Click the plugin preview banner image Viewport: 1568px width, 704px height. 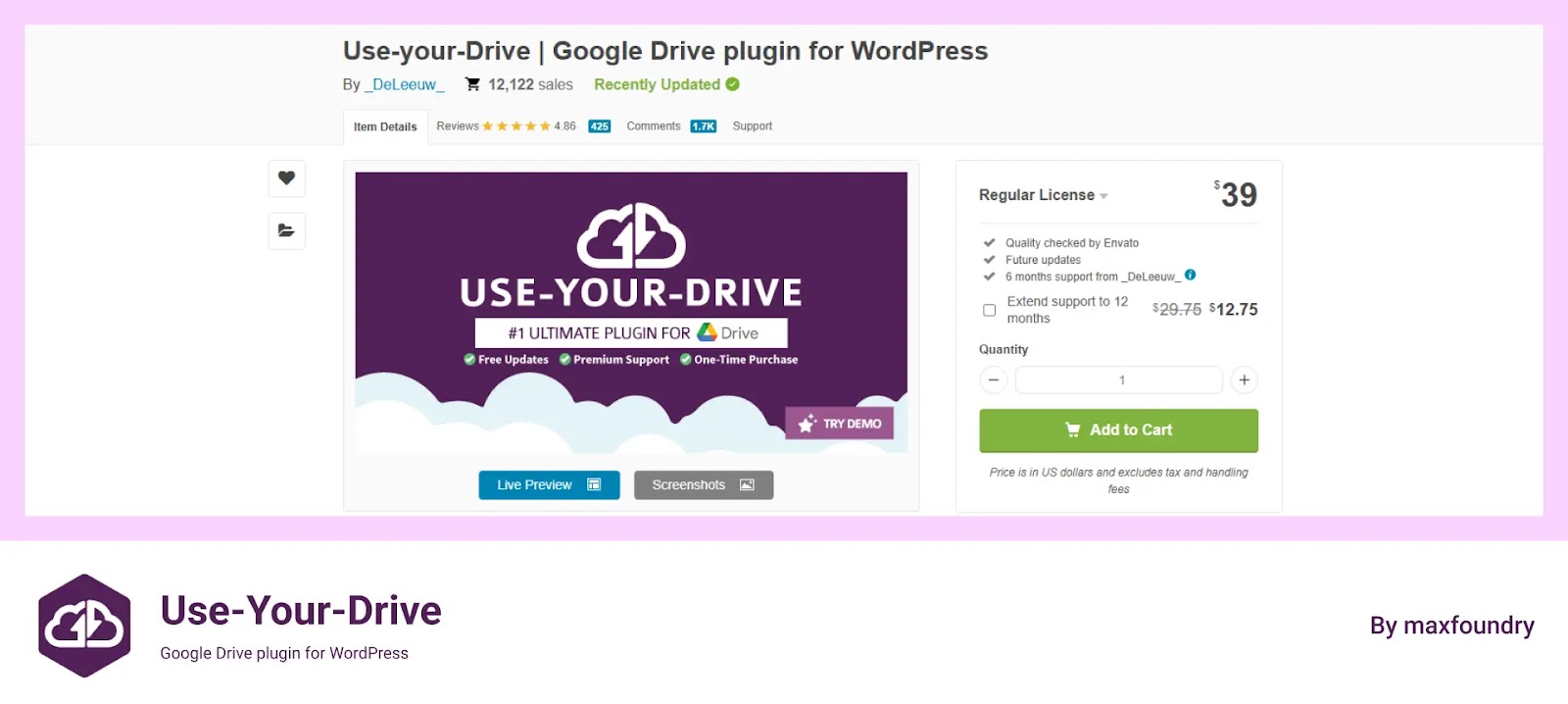point(631,312)
